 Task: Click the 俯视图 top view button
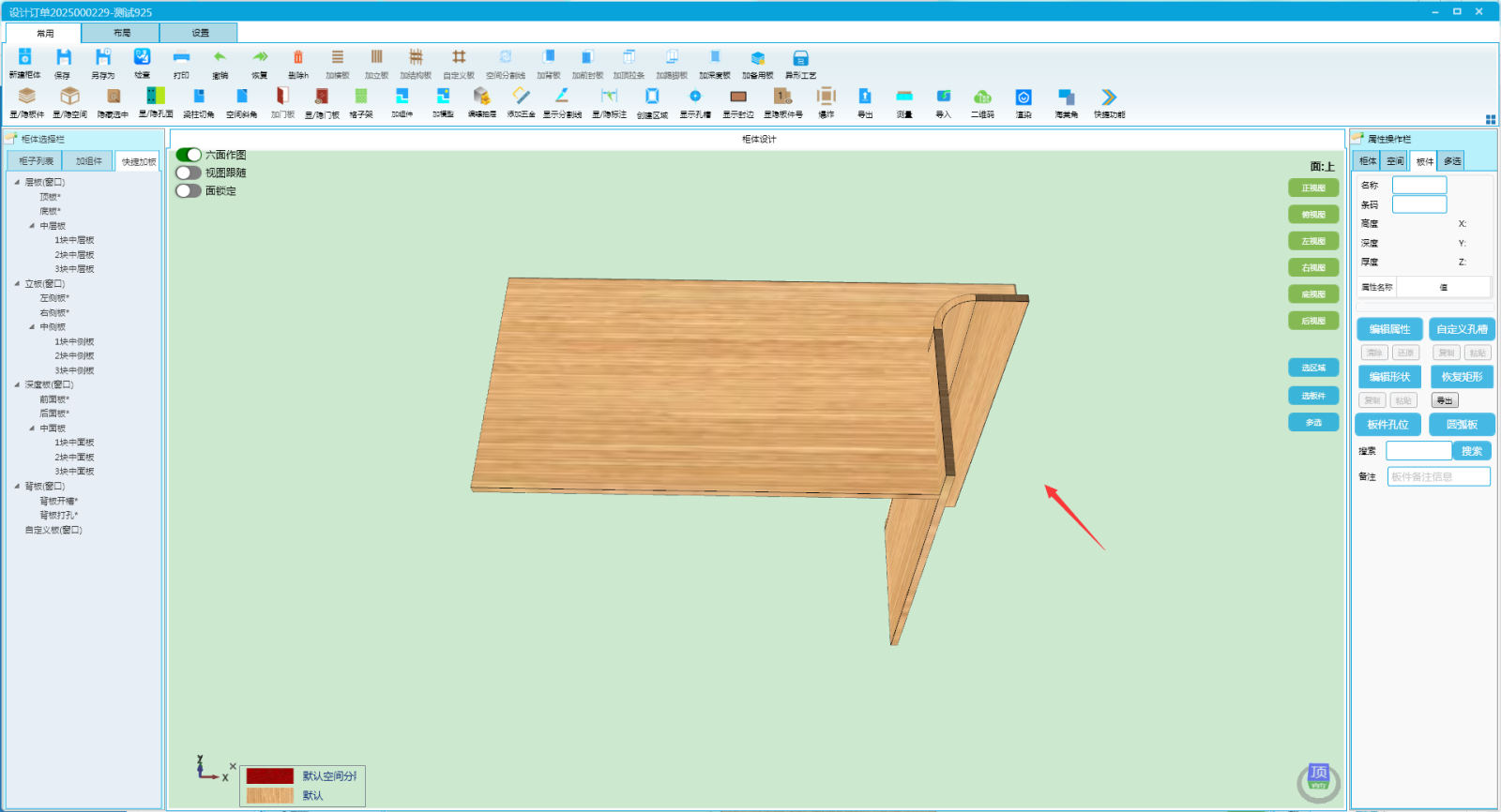tap(1313, 215)
